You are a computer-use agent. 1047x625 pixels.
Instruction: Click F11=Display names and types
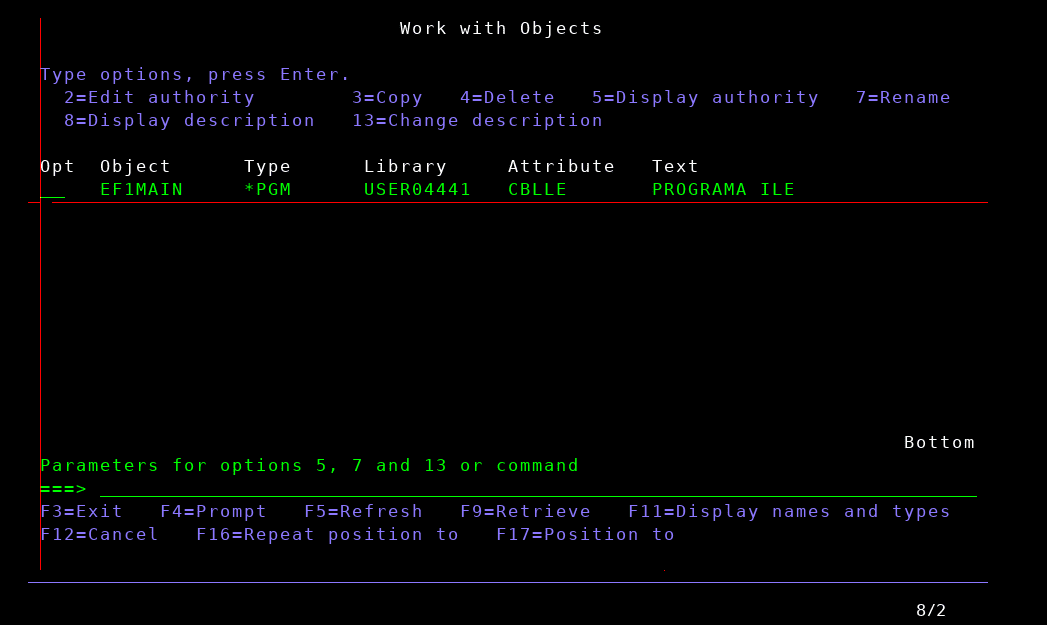pos(789,511)
